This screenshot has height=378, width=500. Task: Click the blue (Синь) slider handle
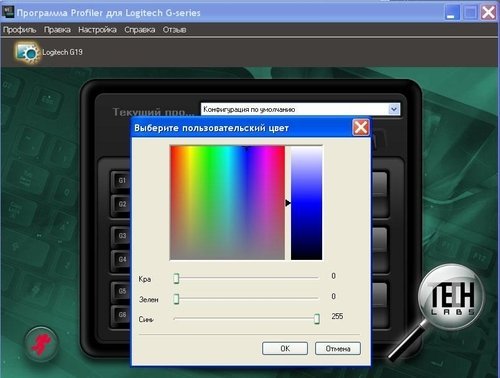317,319
